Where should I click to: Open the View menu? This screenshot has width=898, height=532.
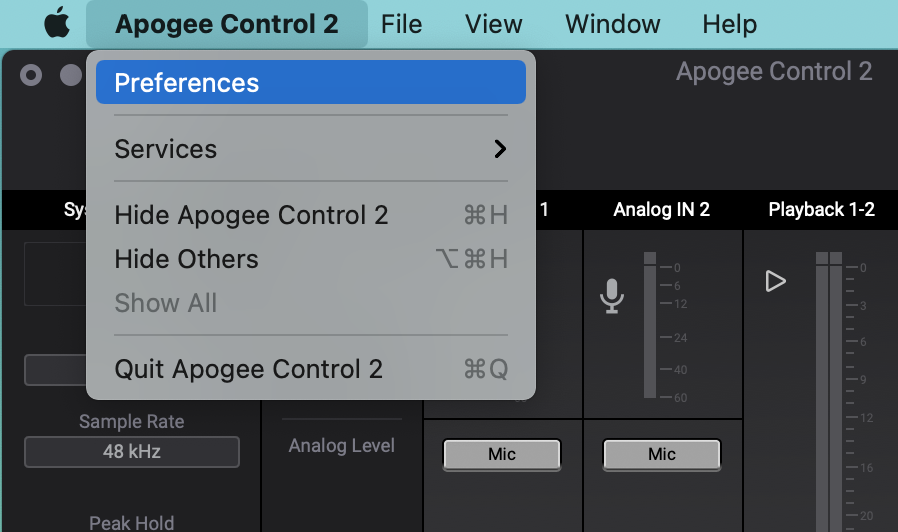[493, 24]
